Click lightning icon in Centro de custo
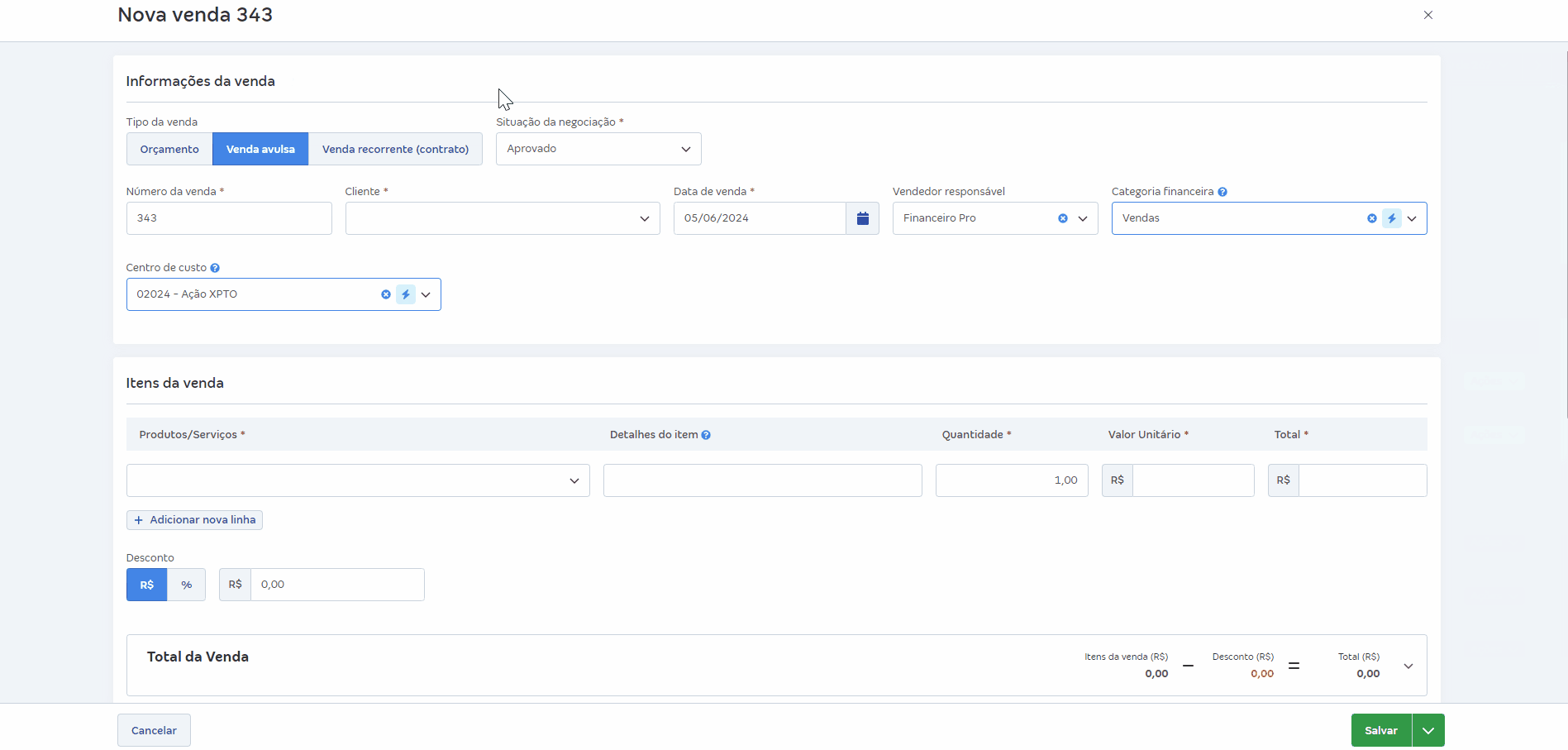 [406, 294]
